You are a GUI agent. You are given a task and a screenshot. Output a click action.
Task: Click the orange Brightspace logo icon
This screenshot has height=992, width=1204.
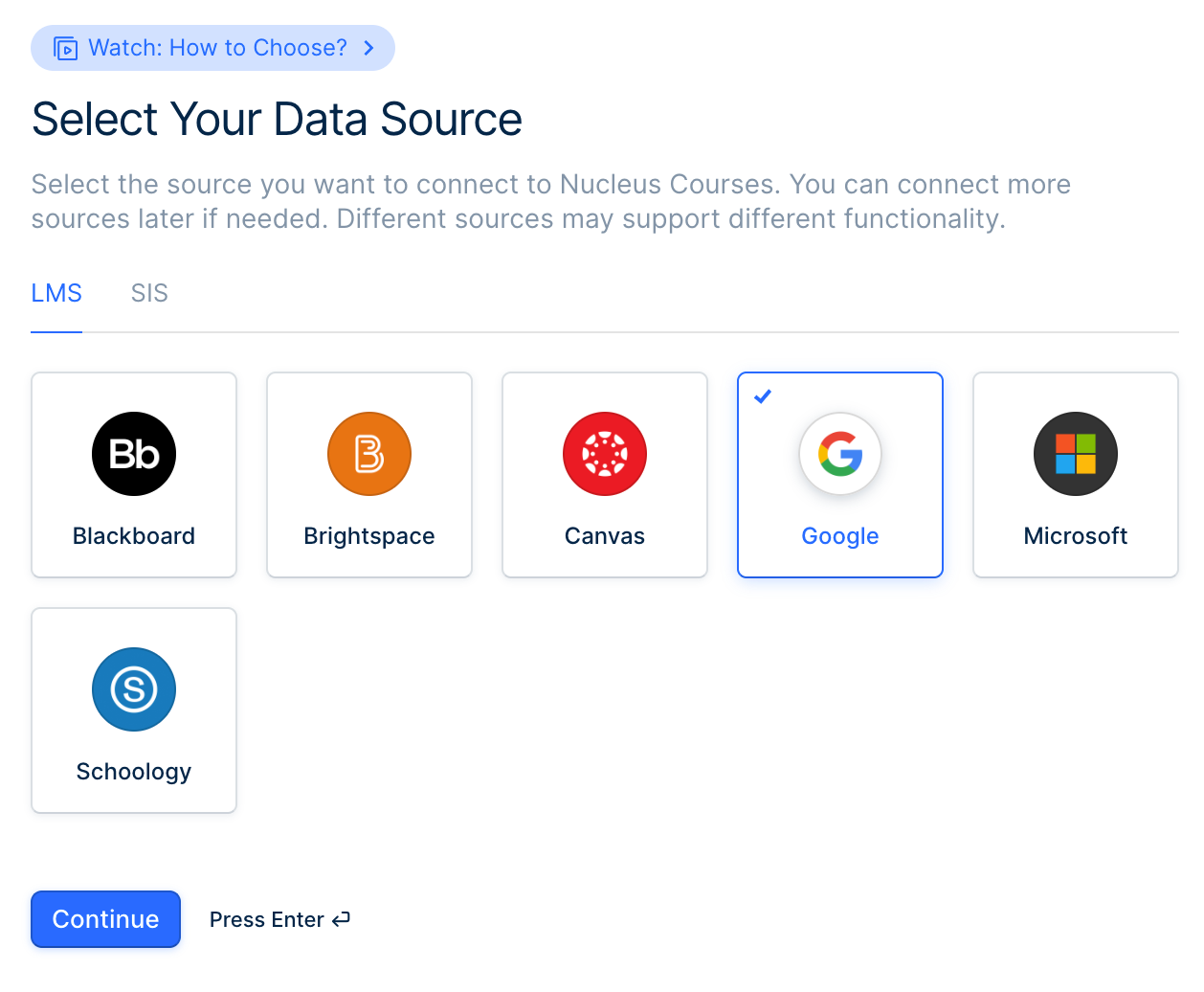coord(369,454)
